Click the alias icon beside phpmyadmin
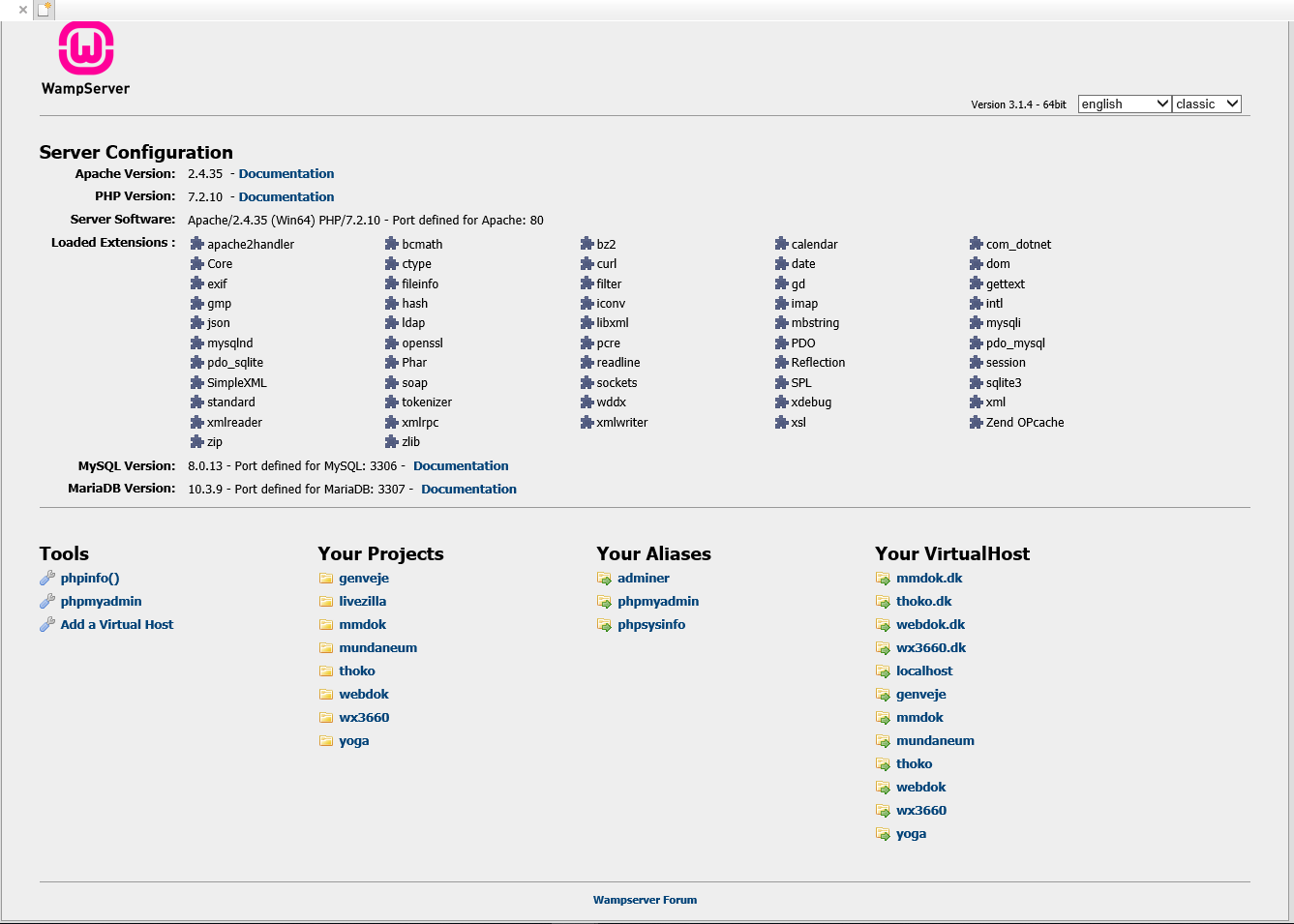Screen dimensions: 1294x924 point(605,602)
